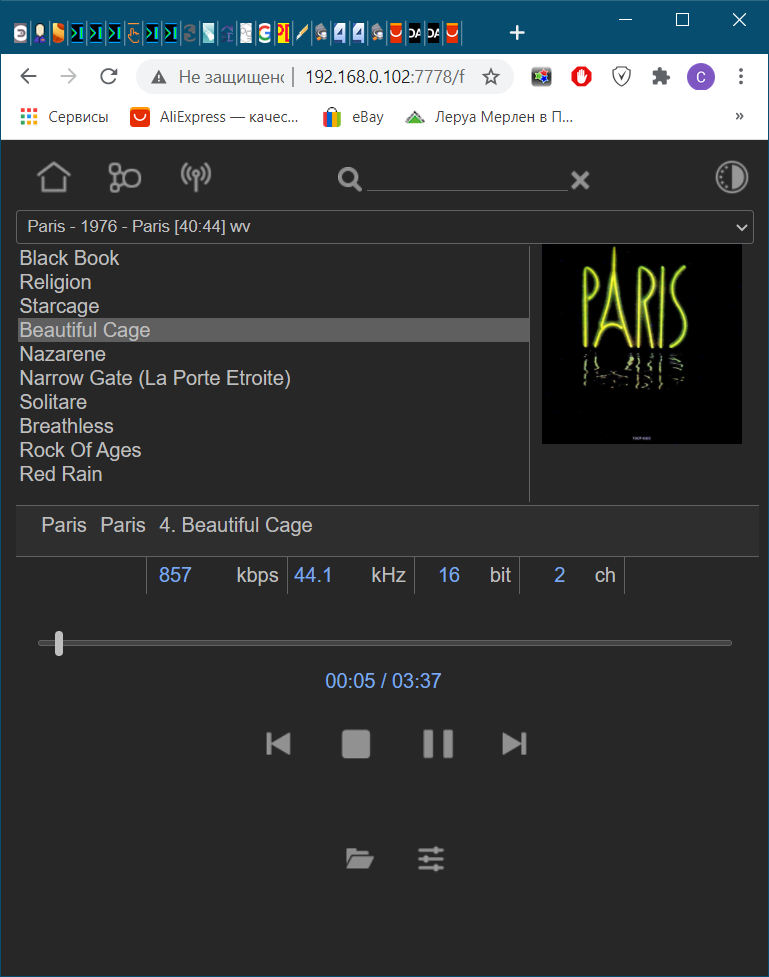Bookmark this page with the star
This screenshot has height=977, width=769.
pos(491,77)
